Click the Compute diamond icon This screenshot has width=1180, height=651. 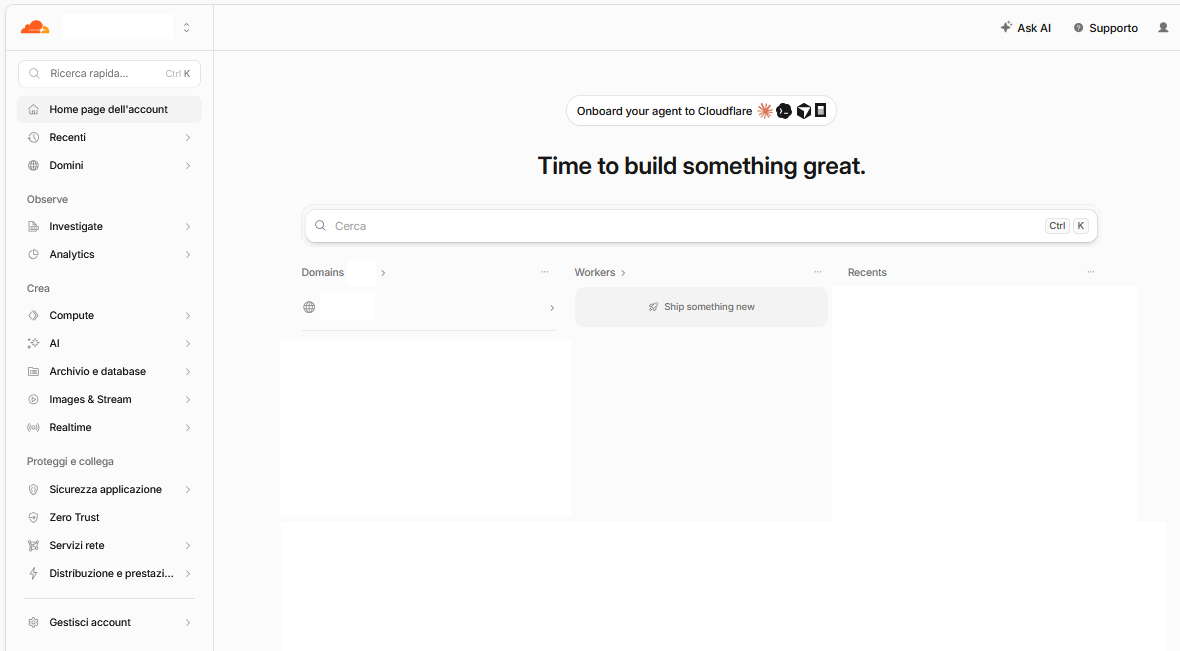[x=33, y=315]
